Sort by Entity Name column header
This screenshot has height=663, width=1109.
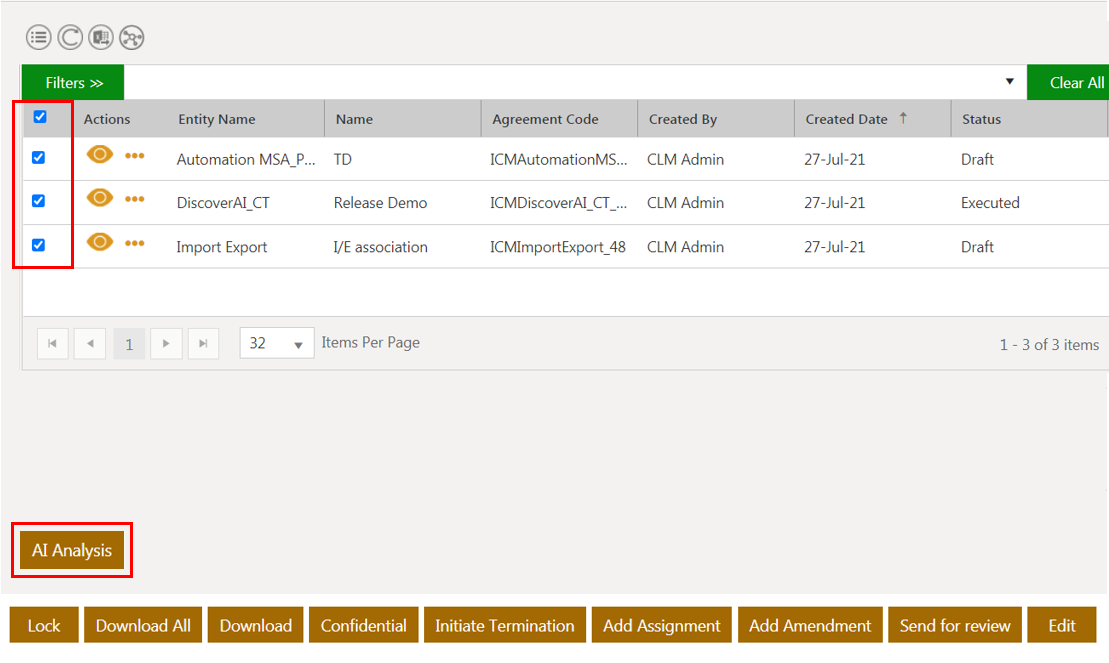tap(216, 119)
